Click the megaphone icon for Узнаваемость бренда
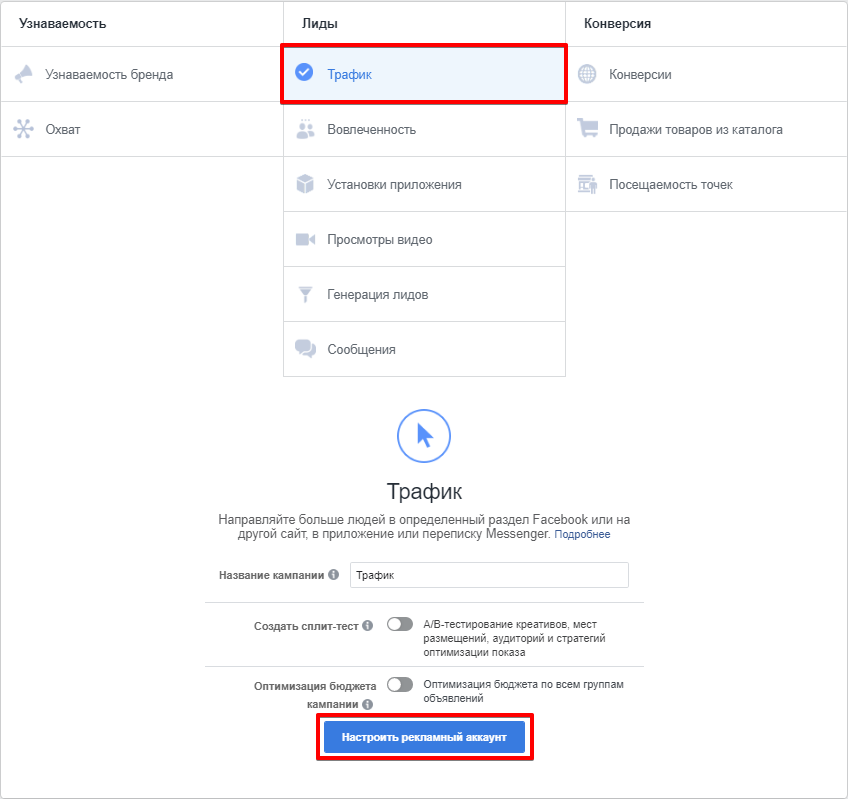Image resolution: width=848 pixels, height=799 pixels. click(x=24, y=74)
